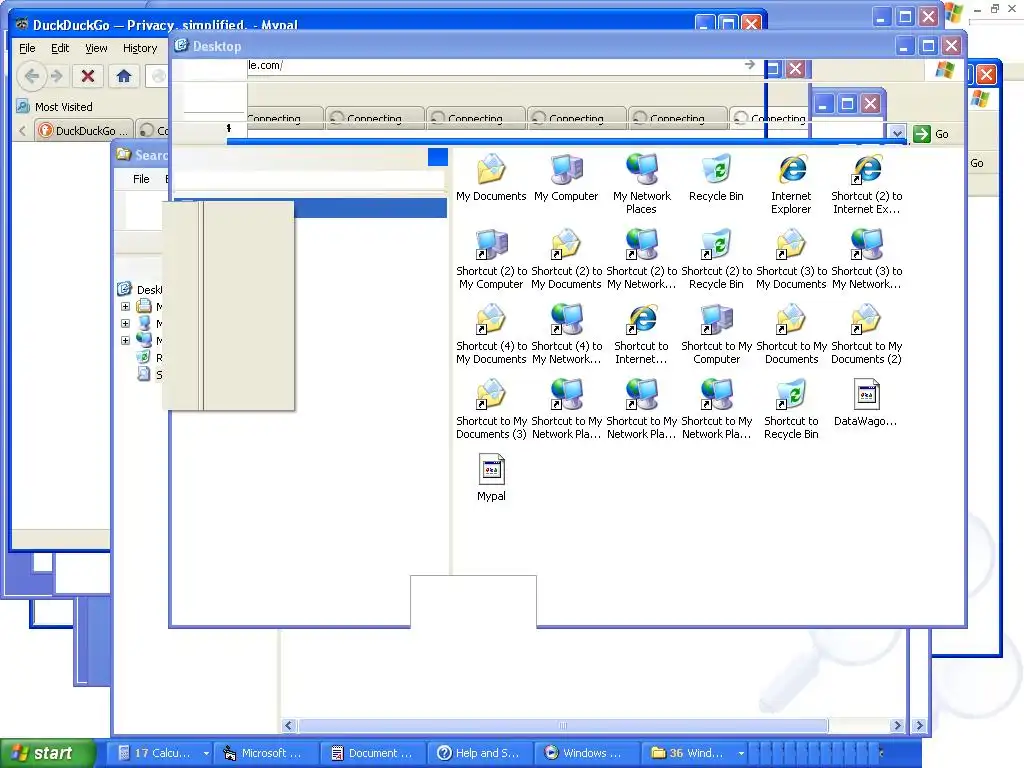Open the File menu in Mypal
The image size is (1024, 768).
tap(27, 48)
